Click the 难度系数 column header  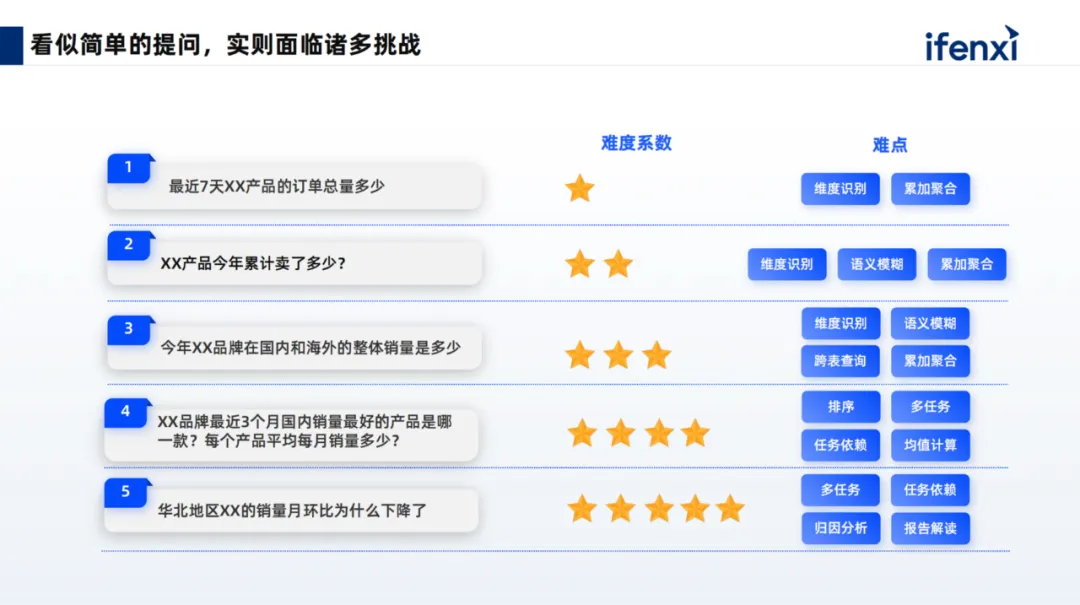(x=636, y=143)
